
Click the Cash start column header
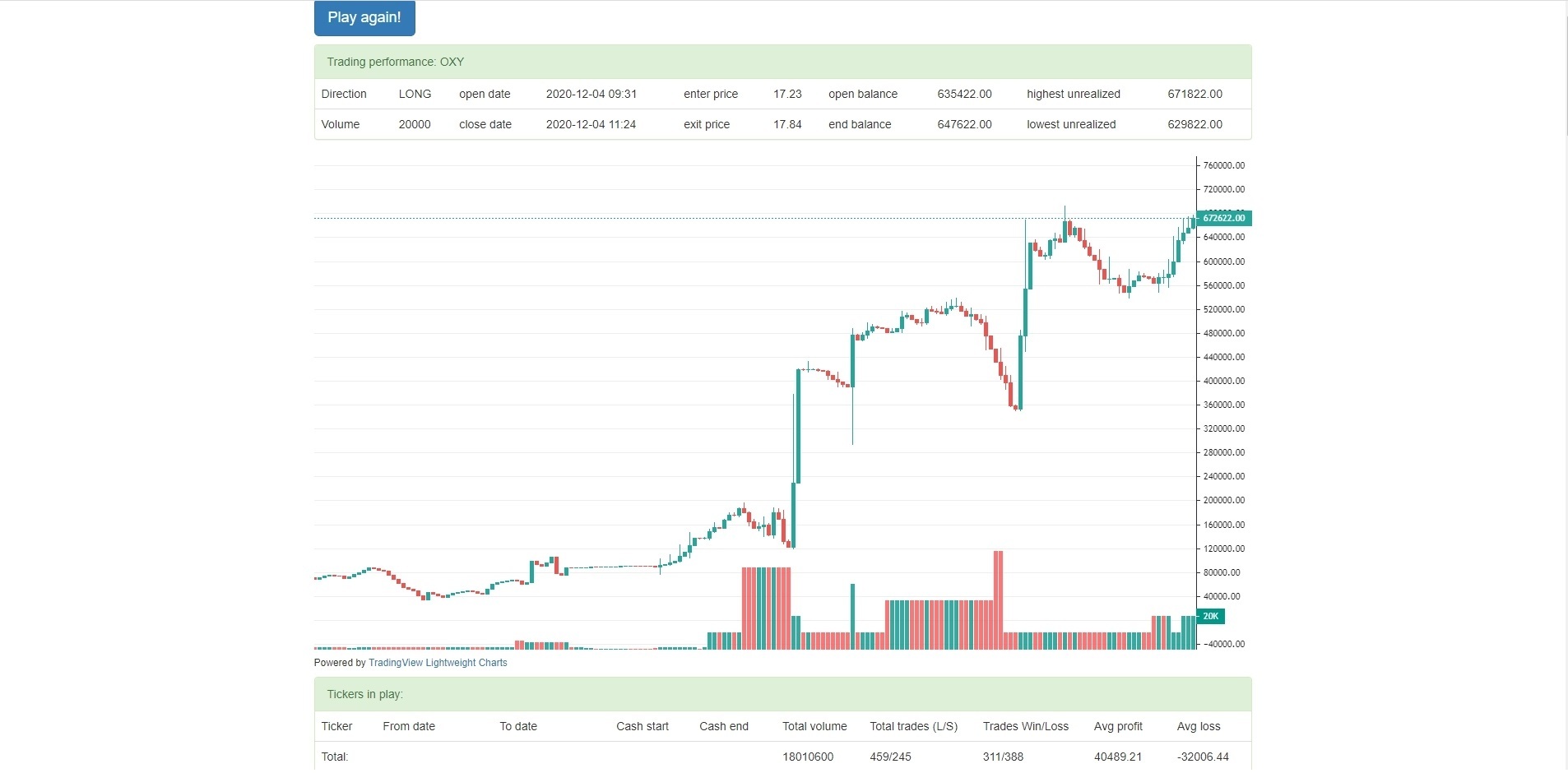point(643,726)
